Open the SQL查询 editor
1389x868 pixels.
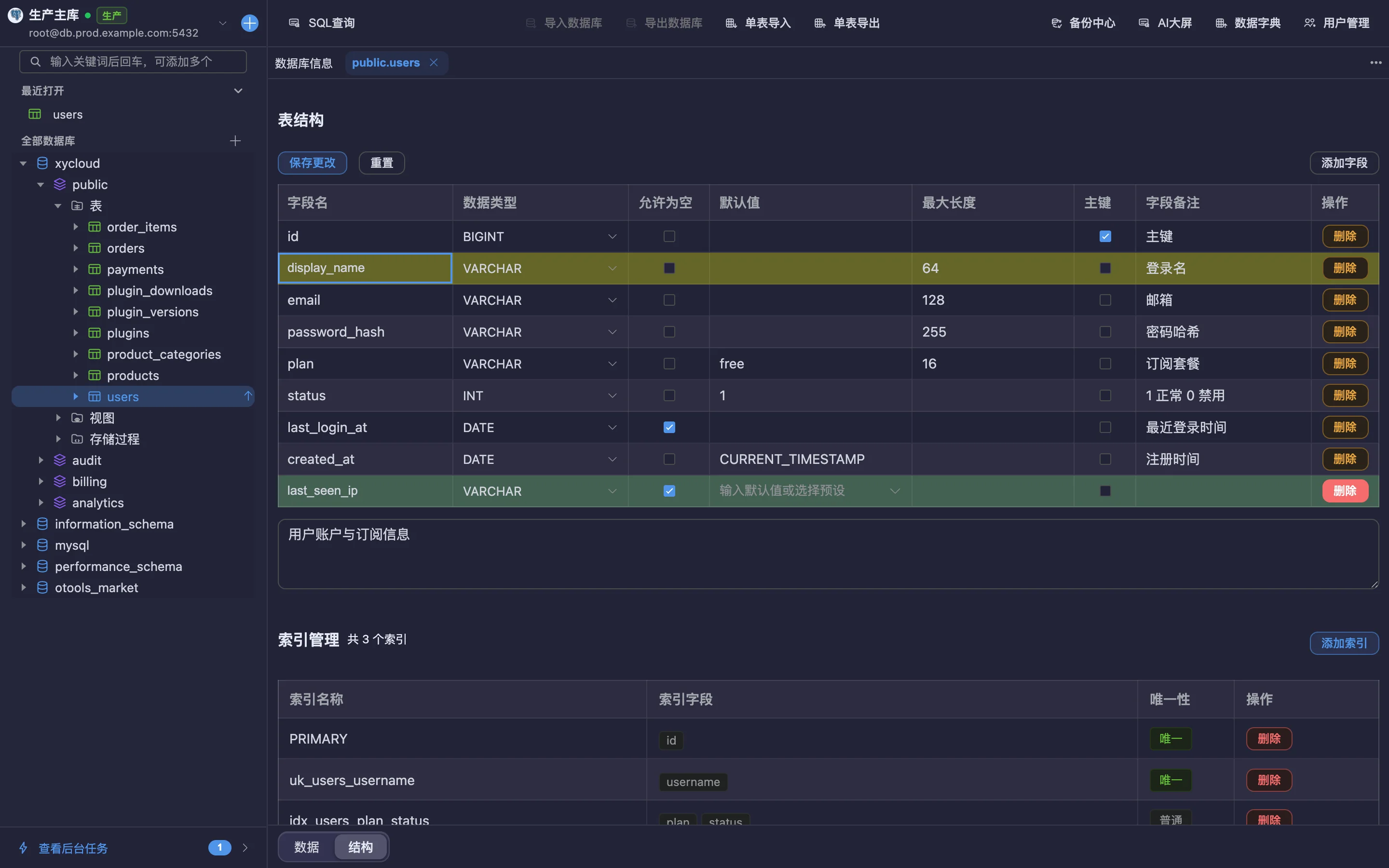coord(322,23)
